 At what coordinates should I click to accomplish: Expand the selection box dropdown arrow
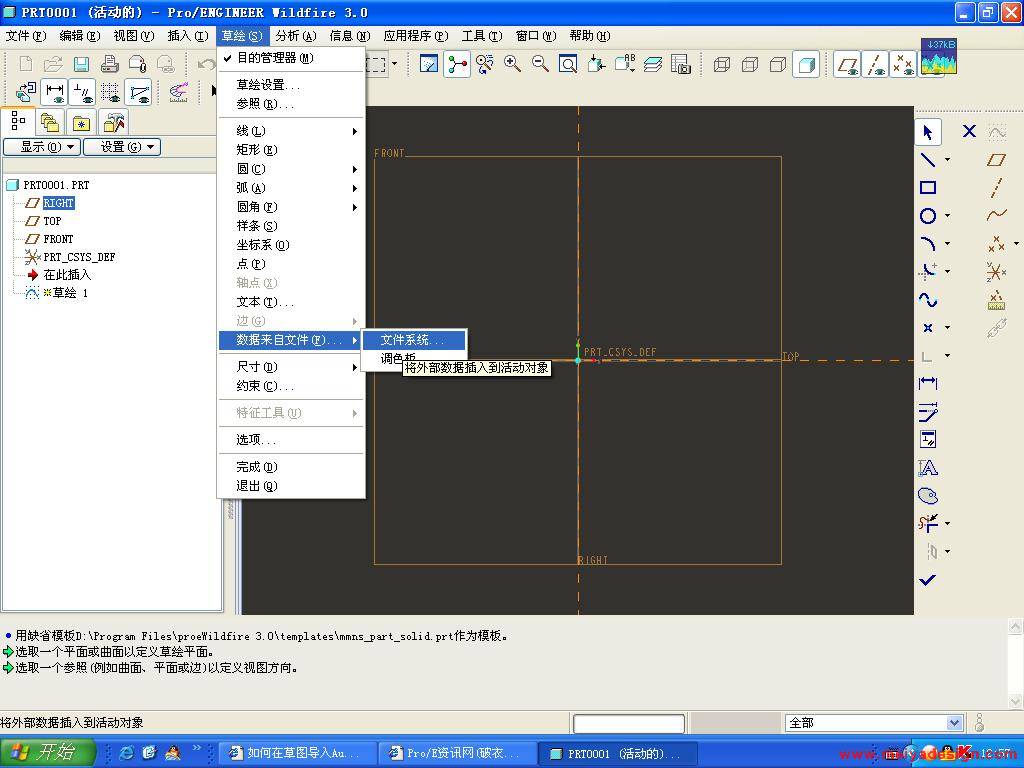[394, 64]
